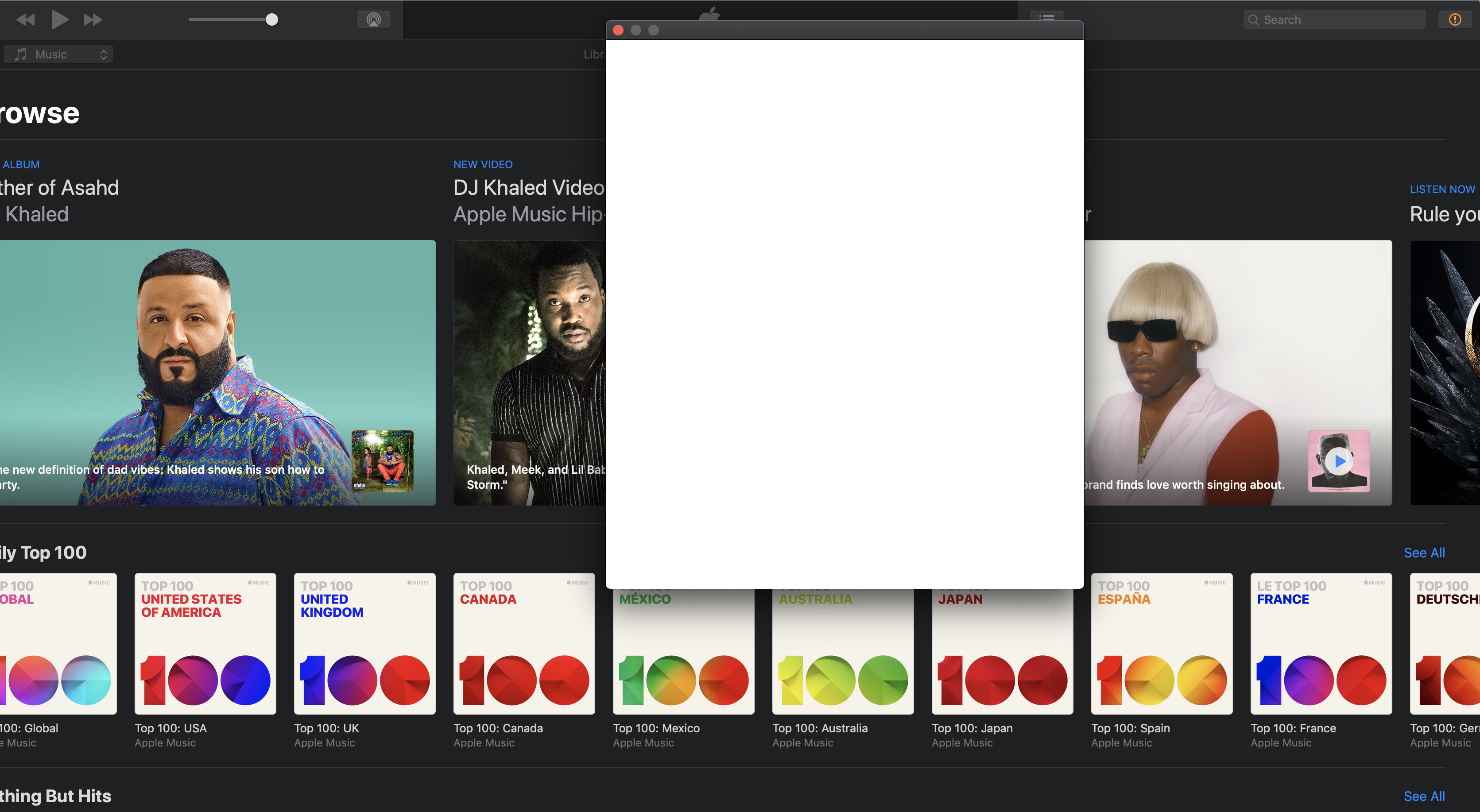Open the Up Next queue list icon
1480x812 pixels.
point(1047,19)
